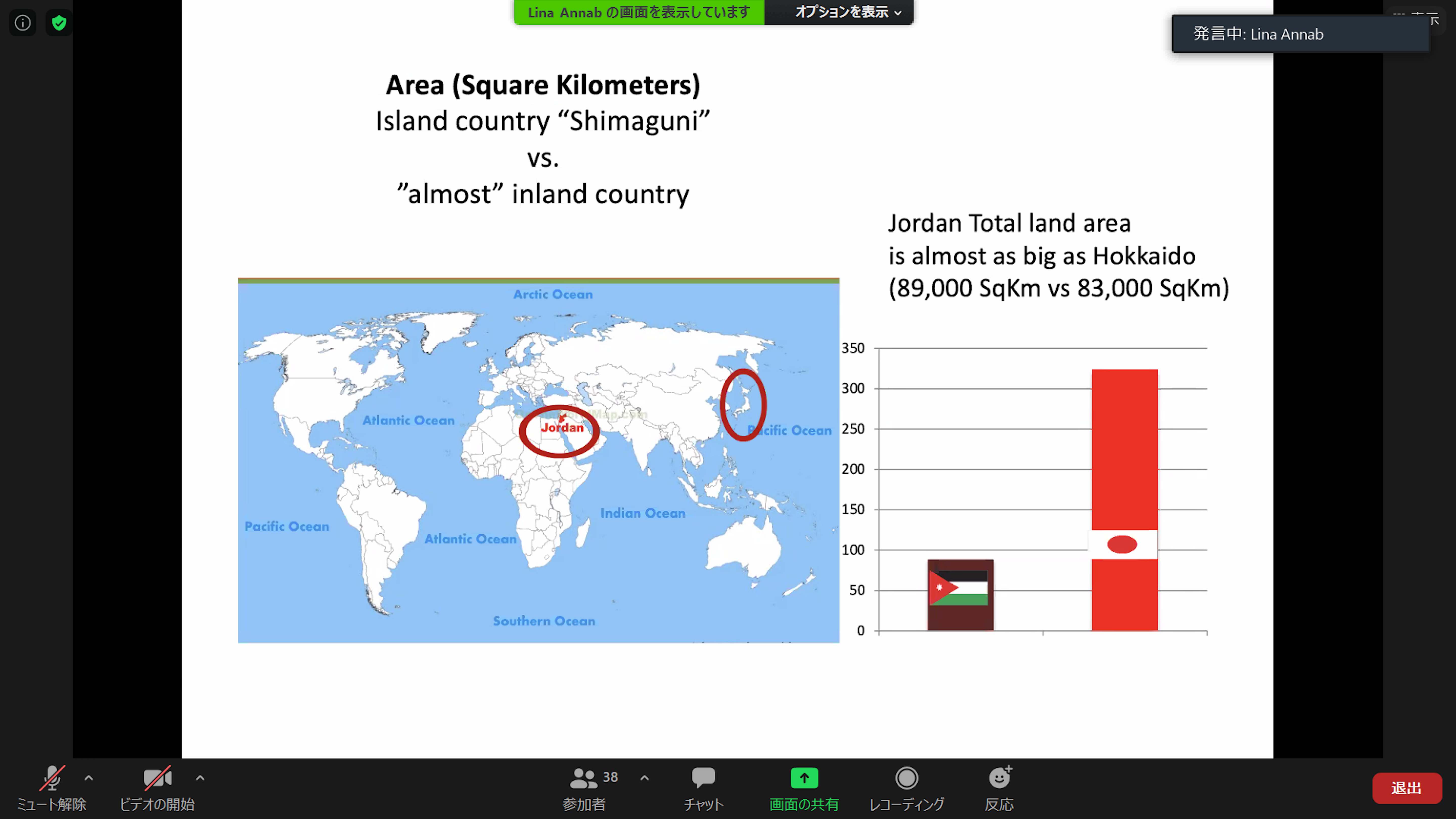Click the 350 axis value on chart

tap(853, 348)
